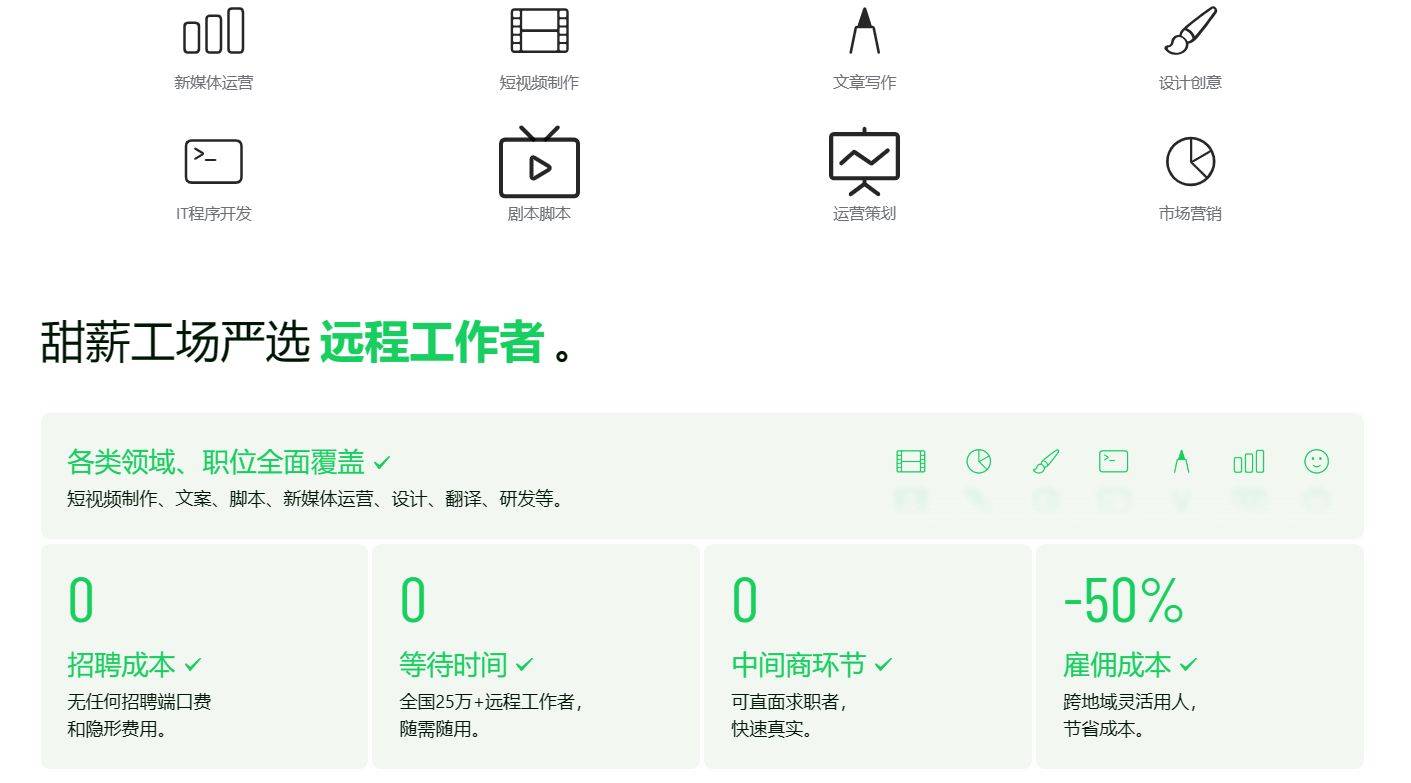This screenshot has height=783, width=1411.
Task: Click text 节省成本。
Action: tap(1104, 729)
